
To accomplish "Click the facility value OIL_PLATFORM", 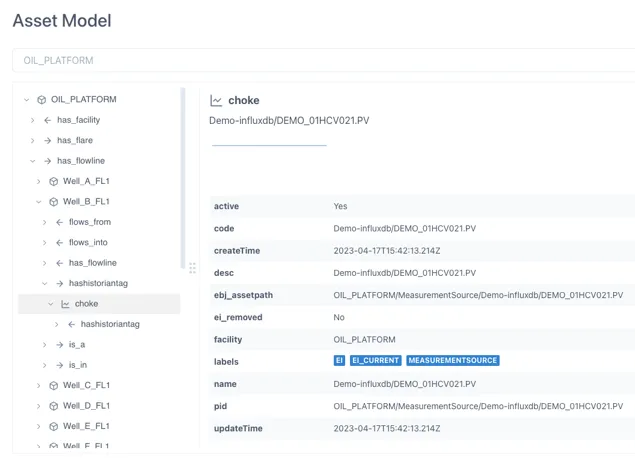I will point(364,340).
